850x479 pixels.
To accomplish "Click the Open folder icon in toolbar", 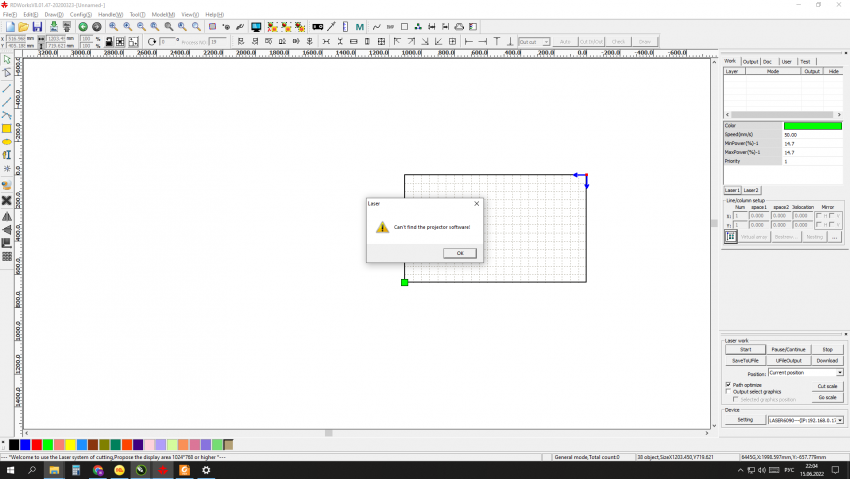I will (24, 26).
